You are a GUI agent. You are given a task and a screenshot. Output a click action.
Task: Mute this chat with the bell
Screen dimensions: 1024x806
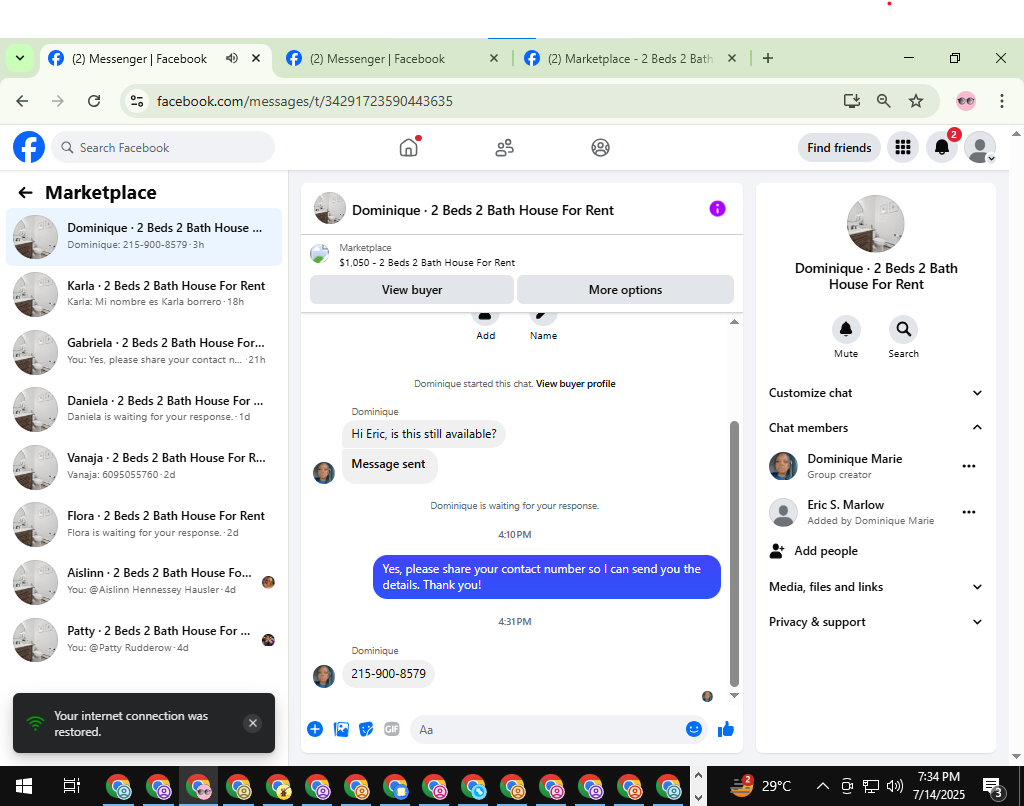pos(846,329)
